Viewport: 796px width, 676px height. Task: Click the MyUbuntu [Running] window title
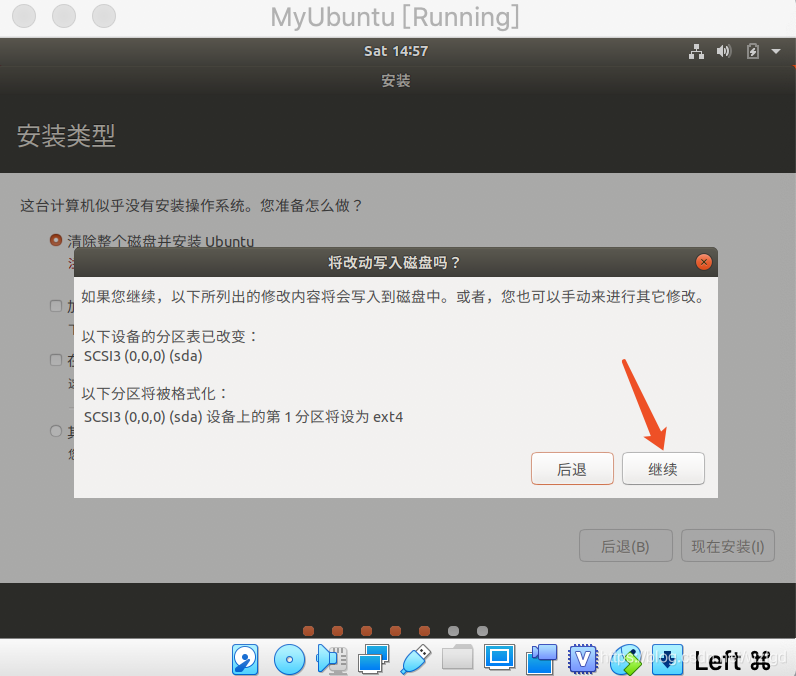395,17
